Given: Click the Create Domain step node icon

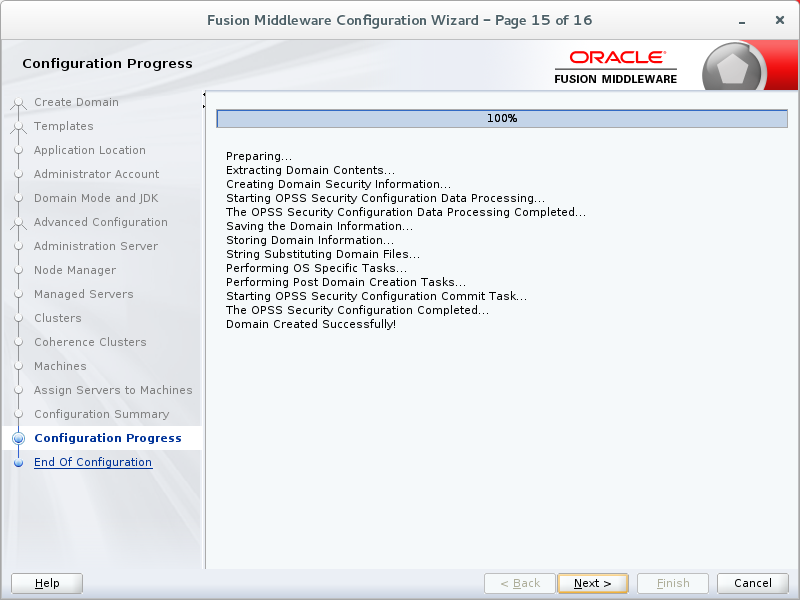Looking at the screenshot, I should pyautogui.click(x=18, y=104).
